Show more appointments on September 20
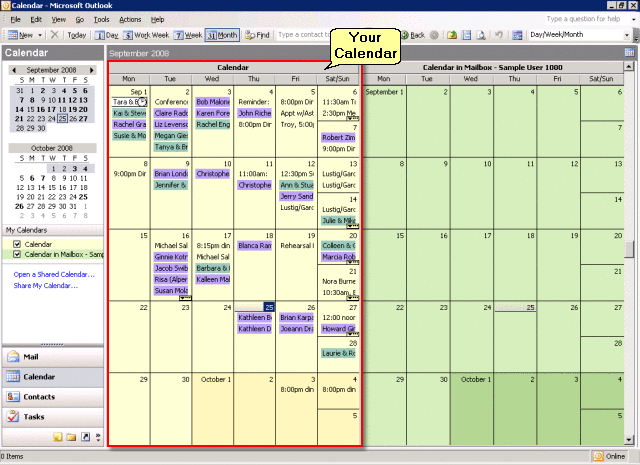Image resolution: width=640 pixels, height=465 pixels. point(353,262)
